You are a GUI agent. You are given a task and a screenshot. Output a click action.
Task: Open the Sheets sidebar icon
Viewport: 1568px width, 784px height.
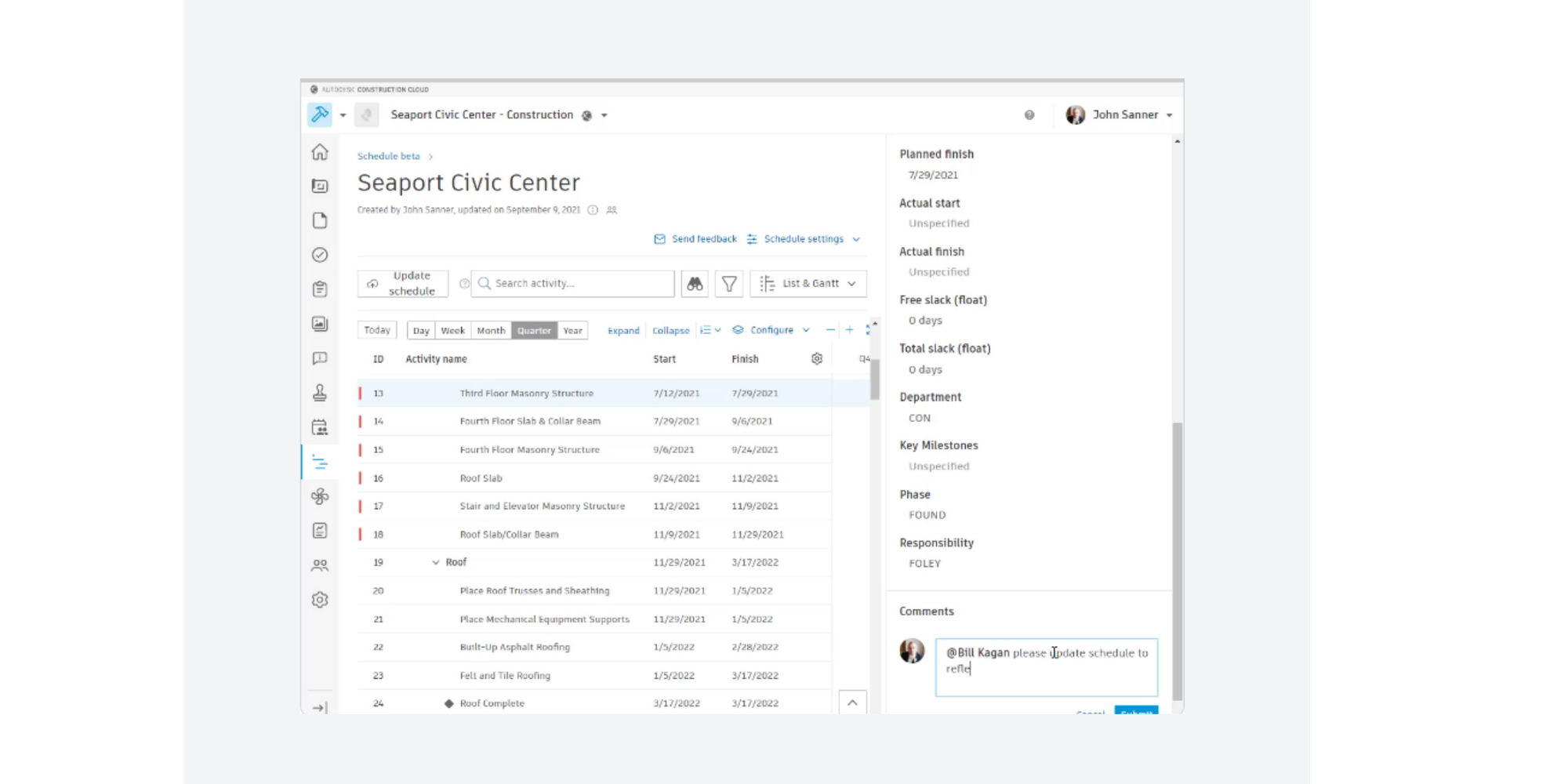[x=320, y=186]
